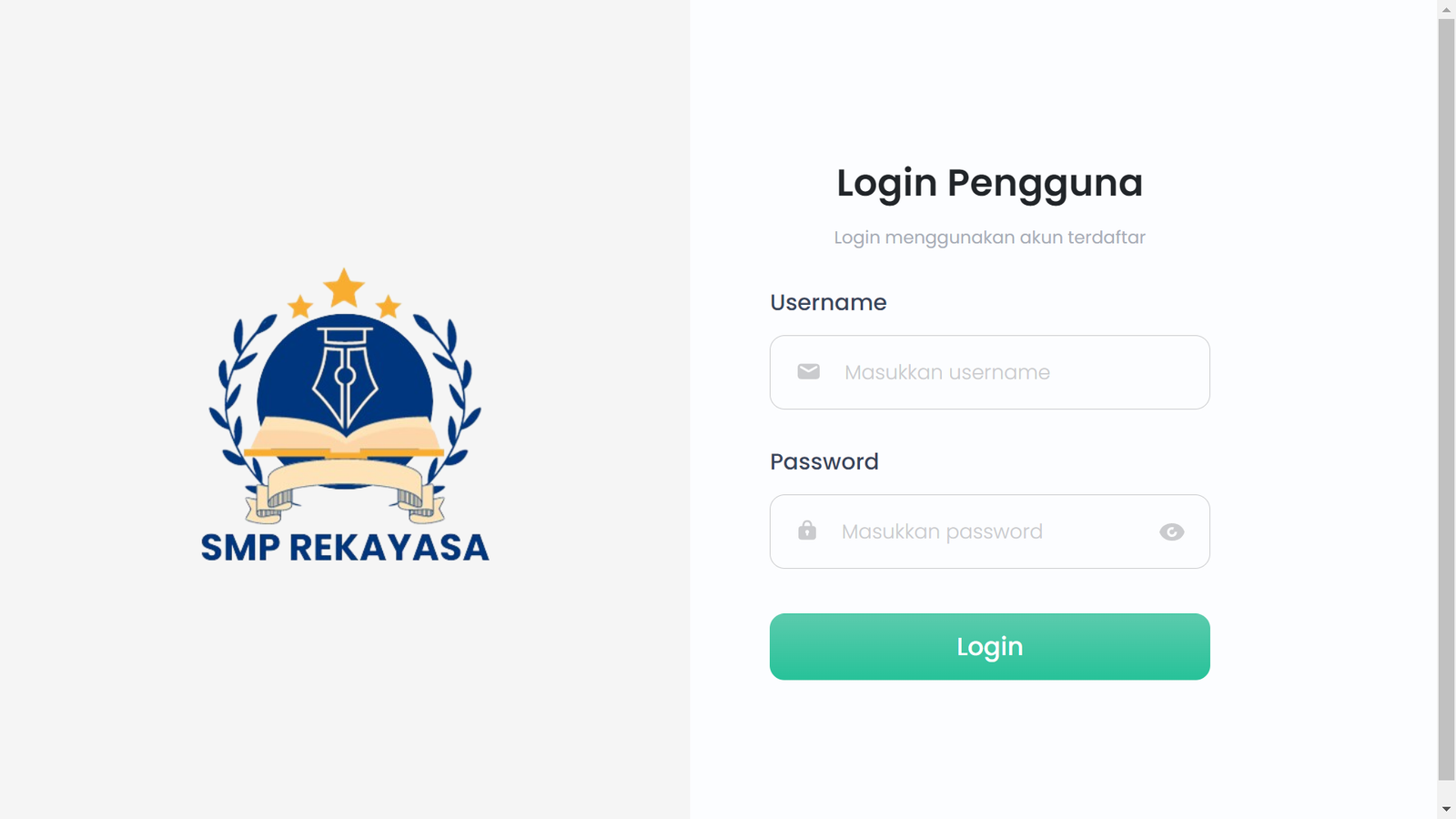1456x819 pixels.
Task: Click the large center gold star
Action: 344,288
